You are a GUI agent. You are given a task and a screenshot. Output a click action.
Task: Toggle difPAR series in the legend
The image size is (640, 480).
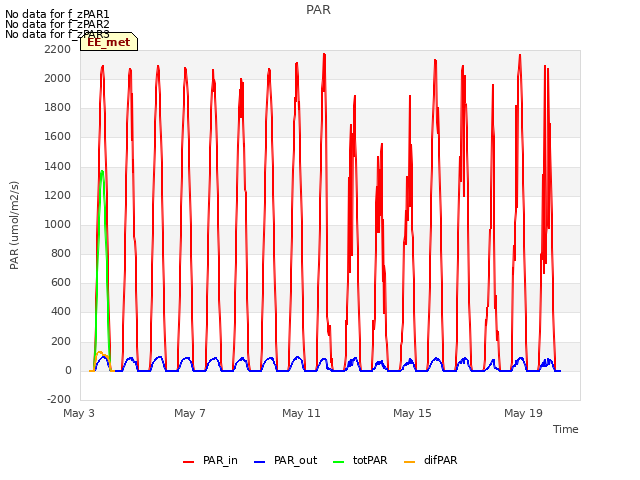pos(430,460)
